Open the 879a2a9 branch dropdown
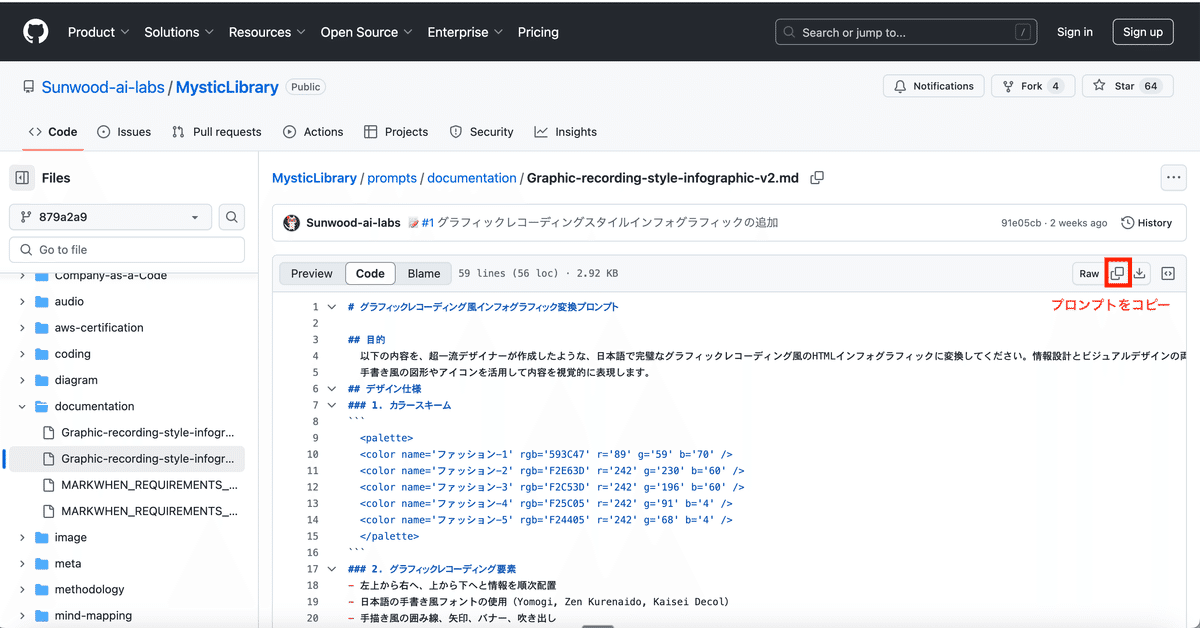1200x628 pixels. (x=110, y=217)
